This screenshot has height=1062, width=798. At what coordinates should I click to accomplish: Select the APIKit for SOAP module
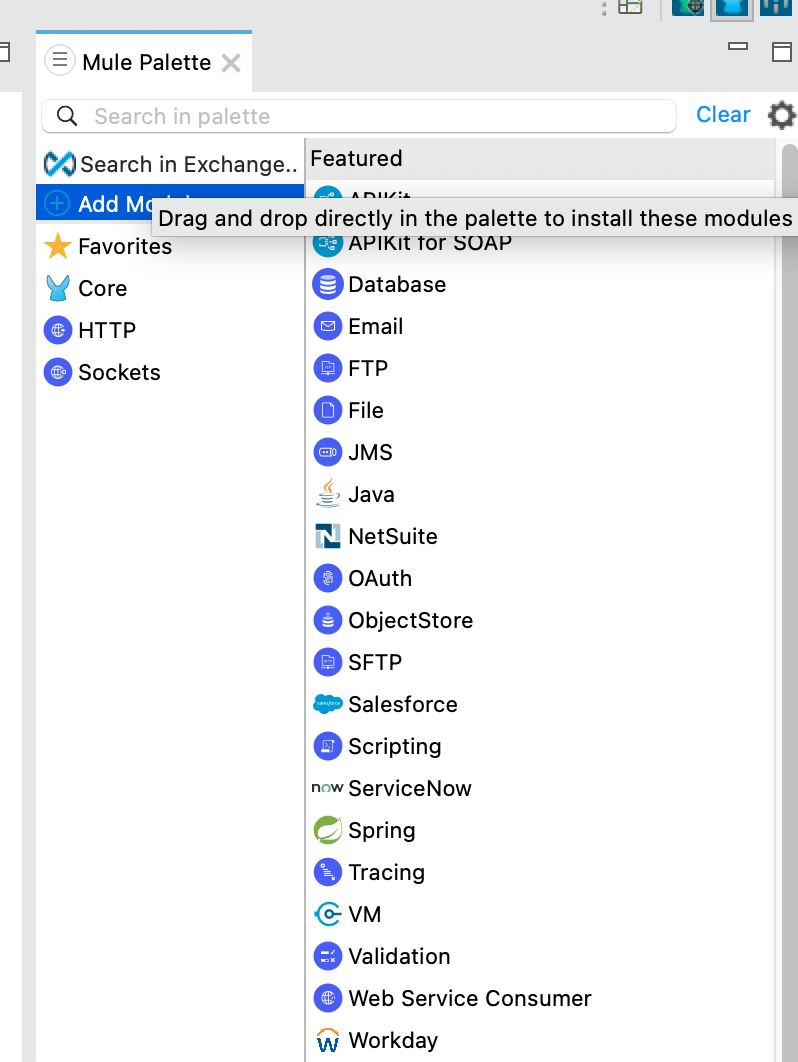coord(430,242)
